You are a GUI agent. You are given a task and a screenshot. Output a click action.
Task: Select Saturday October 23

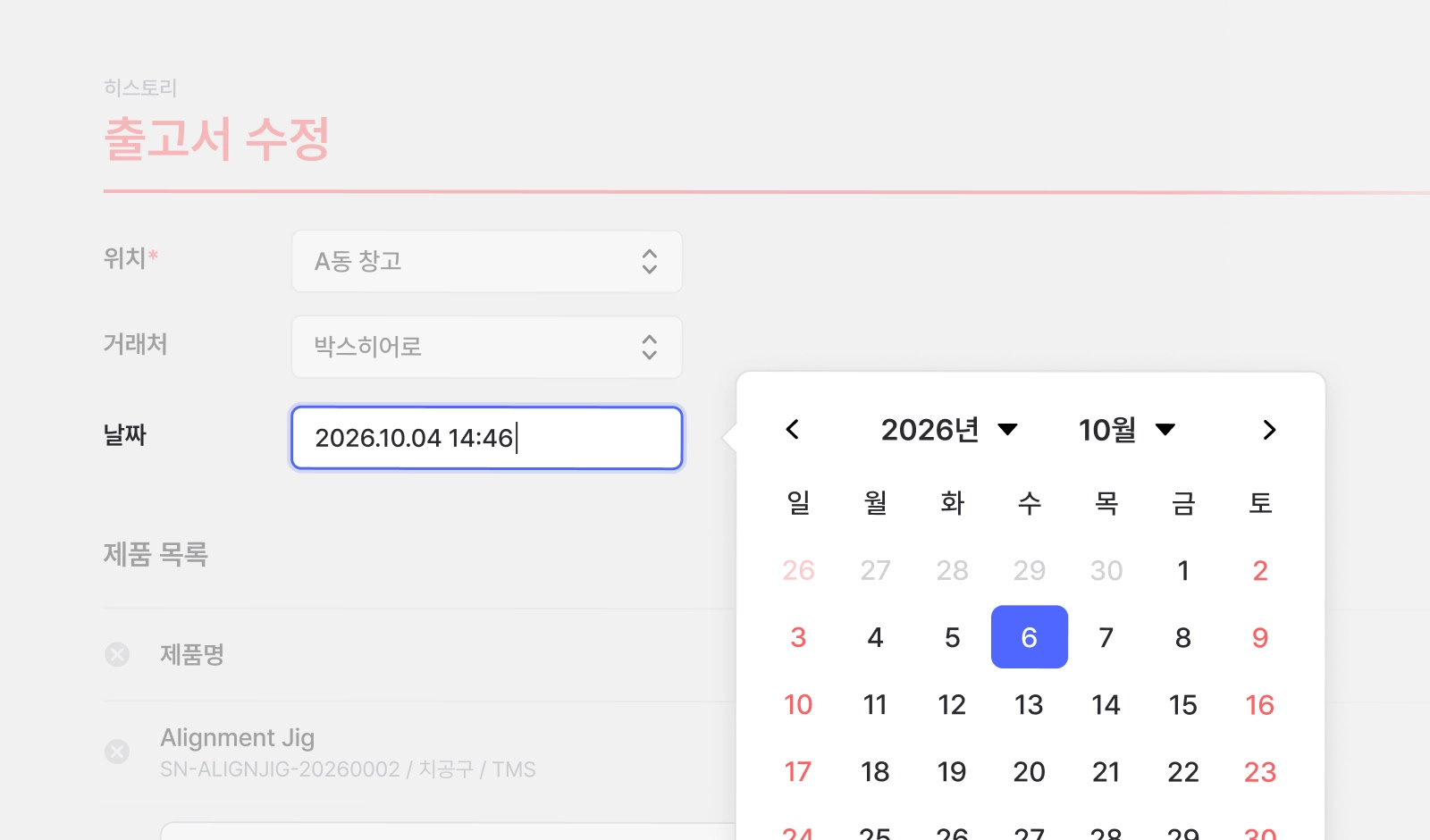(1260, 772)
